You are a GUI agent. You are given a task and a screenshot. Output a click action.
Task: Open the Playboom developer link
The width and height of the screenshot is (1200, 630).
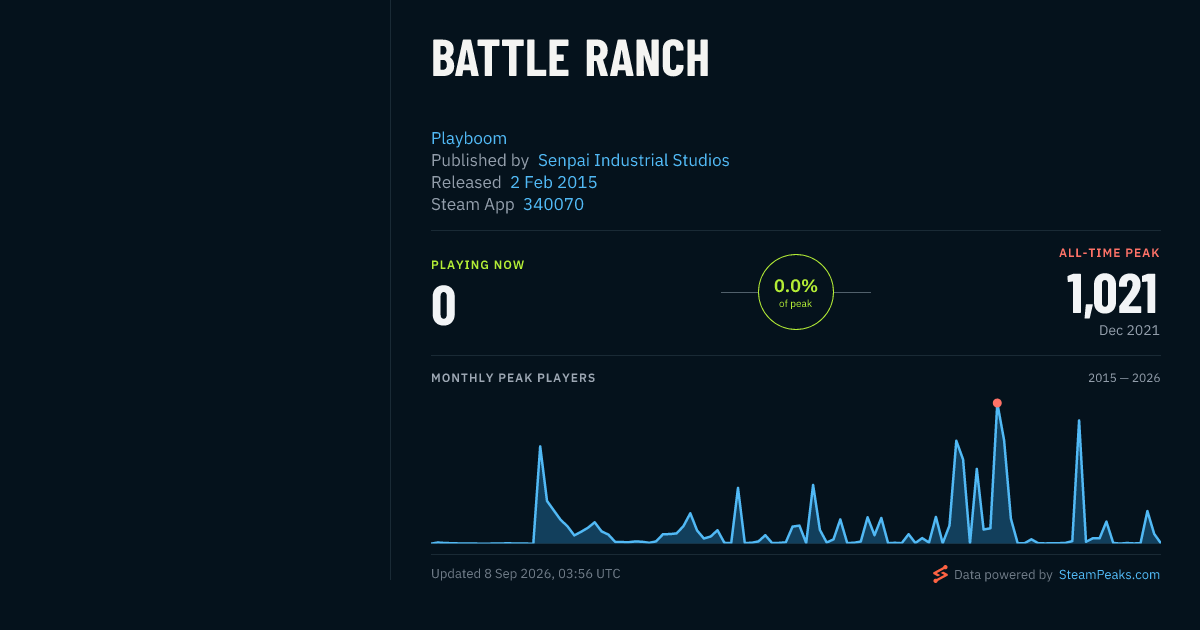coord(469,138)
